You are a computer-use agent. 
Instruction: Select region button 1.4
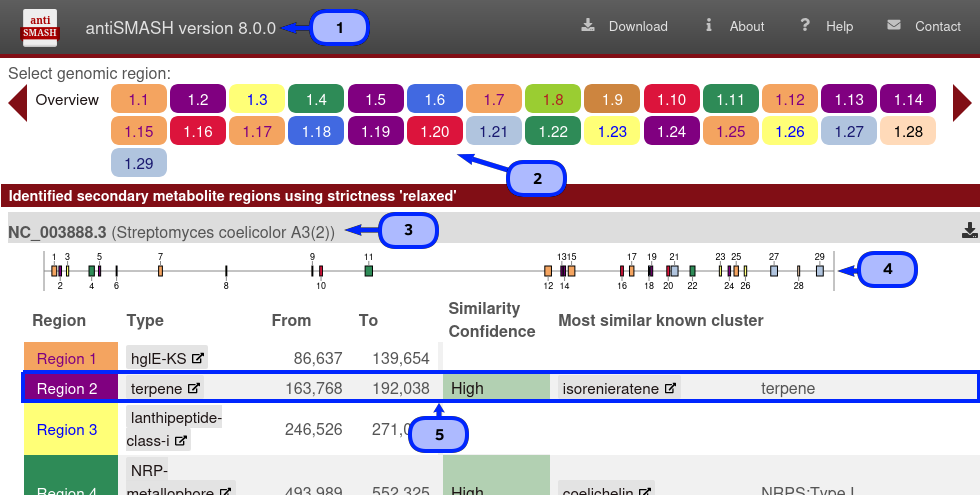(316, 99)
